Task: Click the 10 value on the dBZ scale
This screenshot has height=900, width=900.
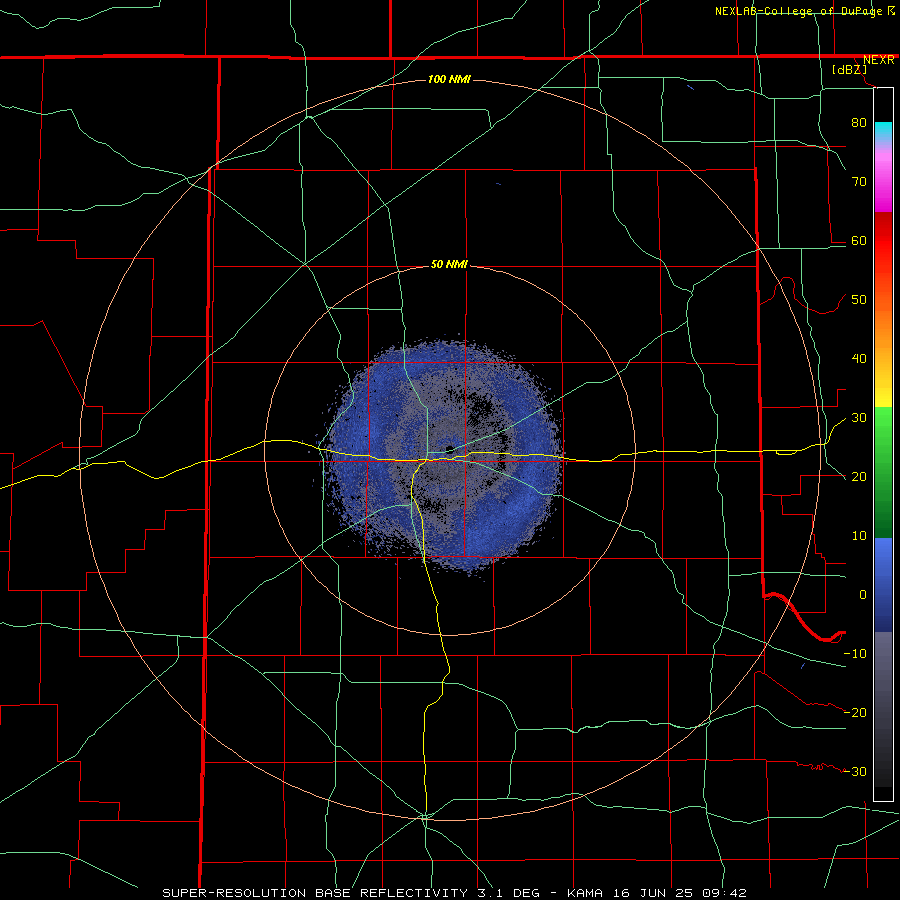Action: click(859, 536)
